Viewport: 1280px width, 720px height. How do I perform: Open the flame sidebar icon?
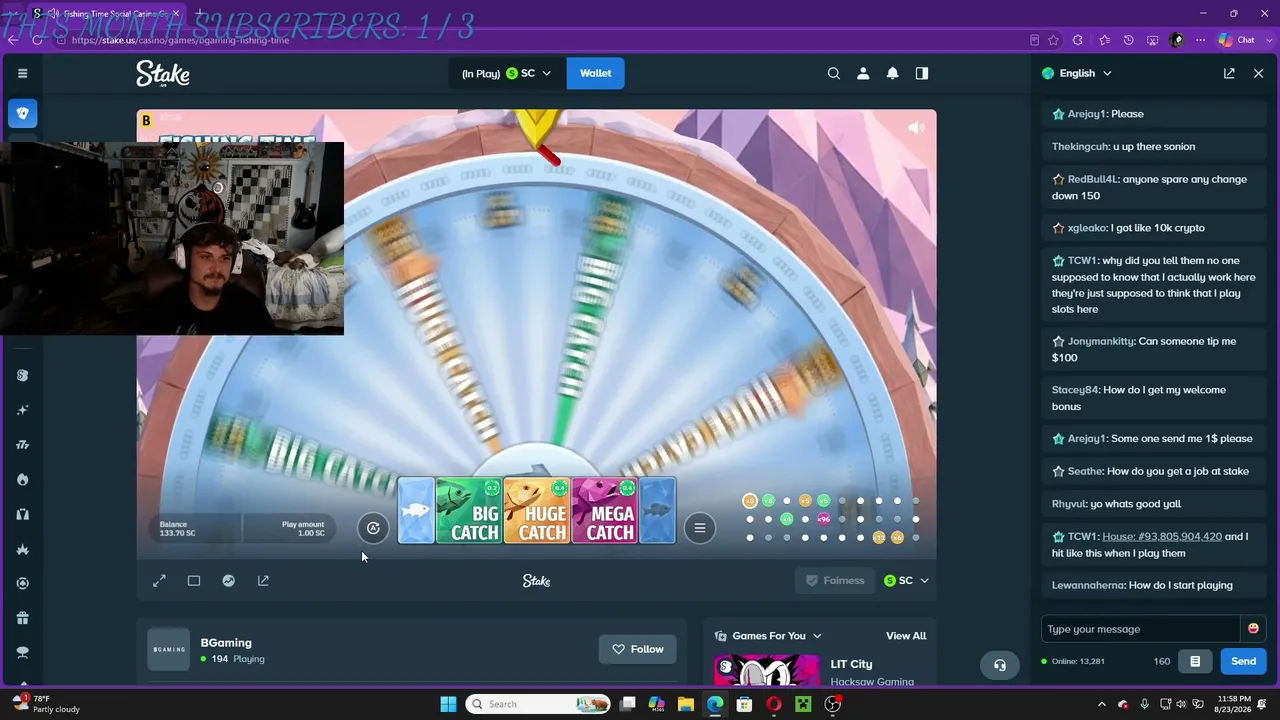click(x=22, y=479)
